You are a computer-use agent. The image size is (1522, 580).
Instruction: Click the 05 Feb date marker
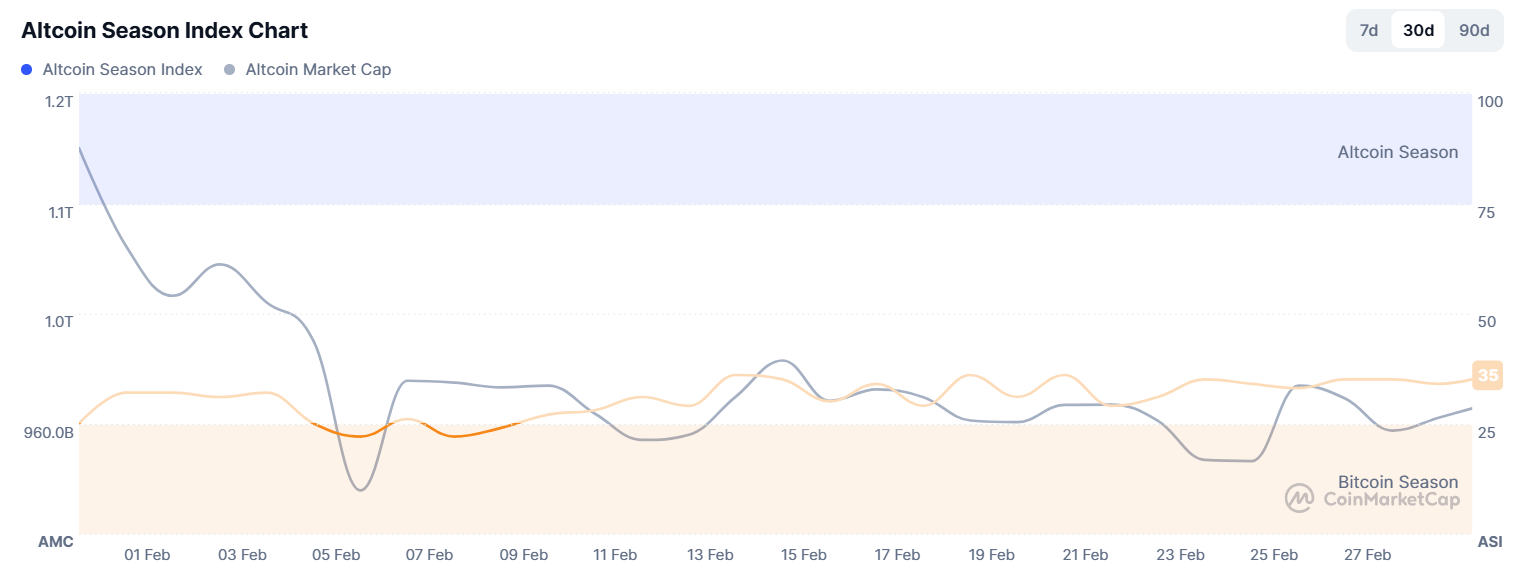coord(336,555)
